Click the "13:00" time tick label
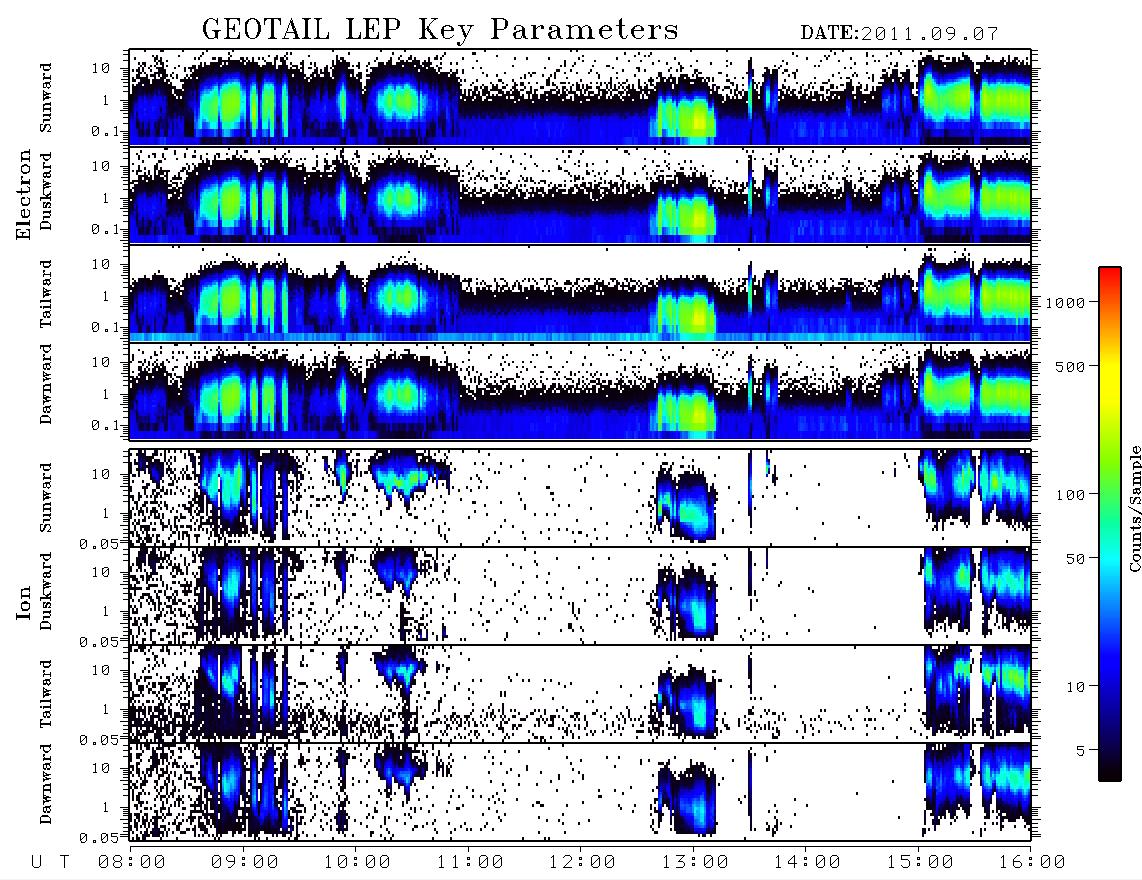The width and height of the screenshot is (1142, 880). [x=695, y=862]
